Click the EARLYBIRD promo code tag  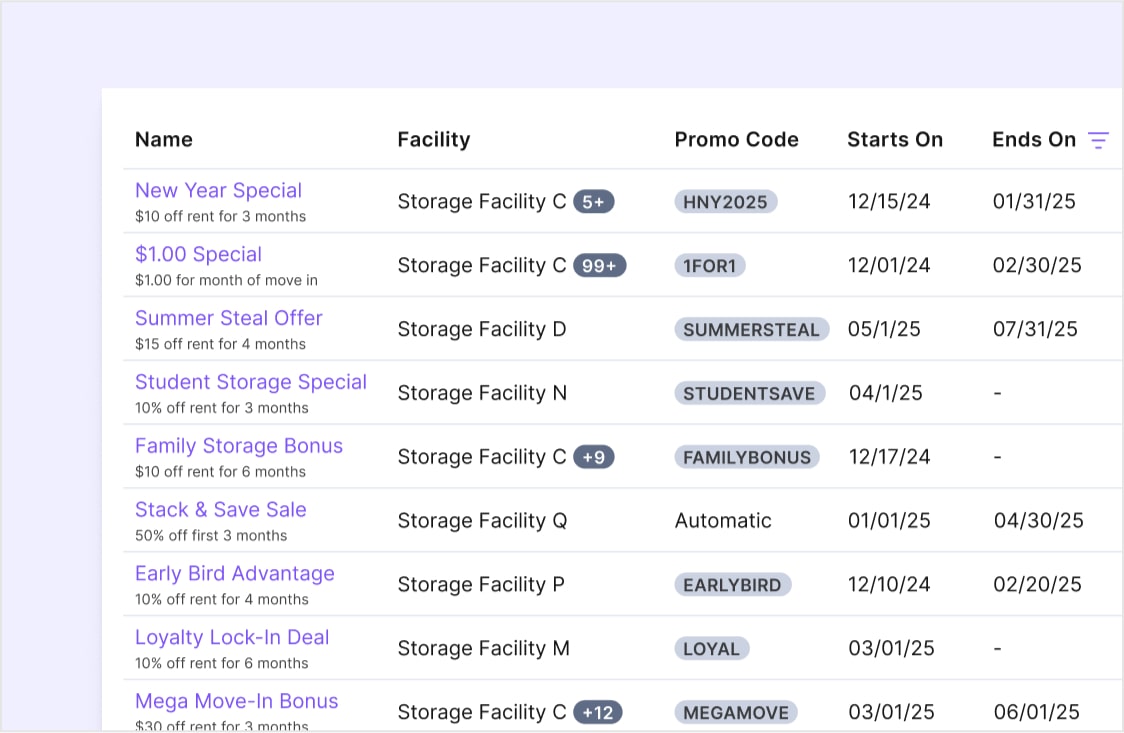coord(733,585)
